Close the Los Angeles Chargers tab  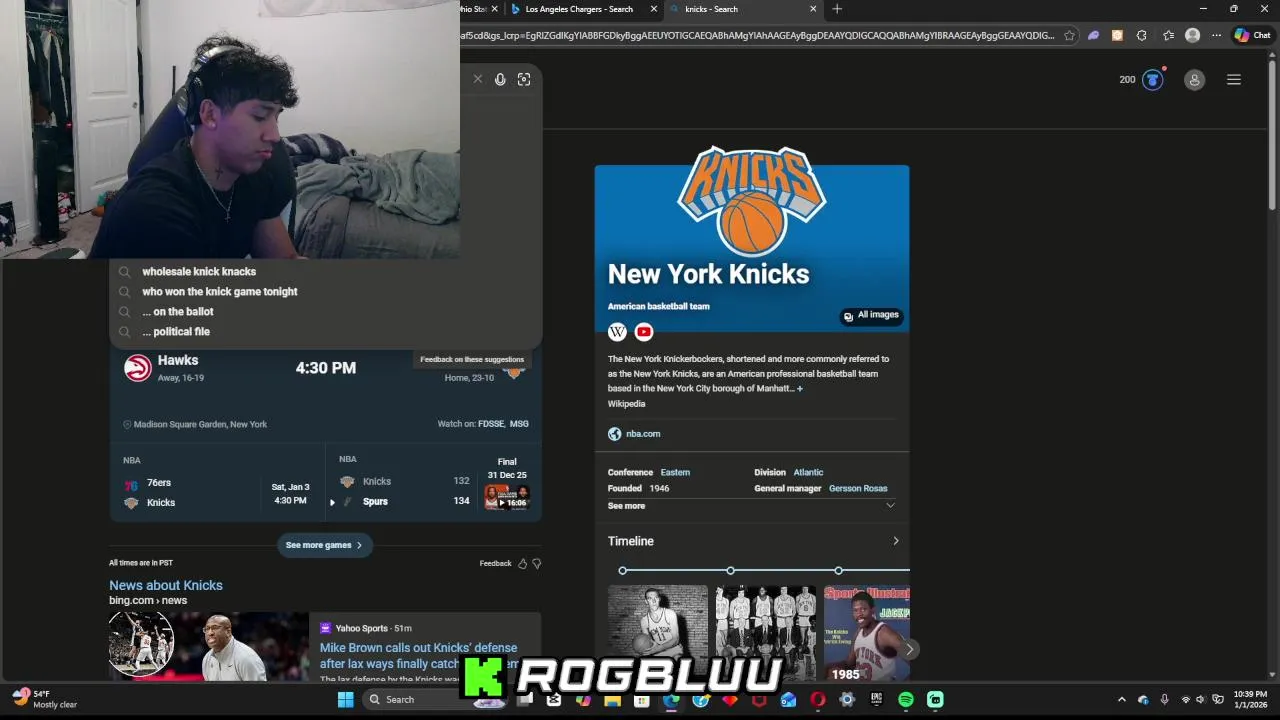(654, 9)
